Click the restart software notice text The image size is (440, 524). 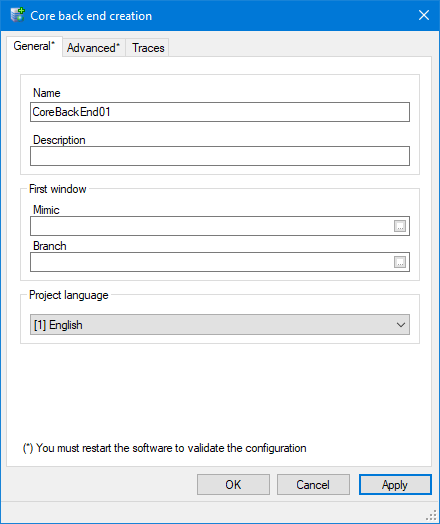(x=164, y=448)
